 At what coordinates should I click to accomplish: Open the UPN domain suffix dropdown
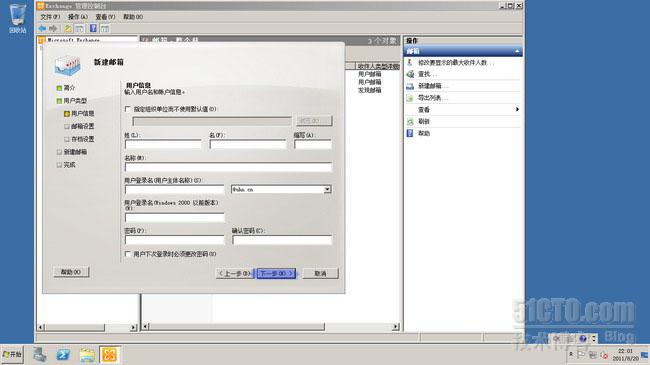pyautogui.click(x=327, y=190)
